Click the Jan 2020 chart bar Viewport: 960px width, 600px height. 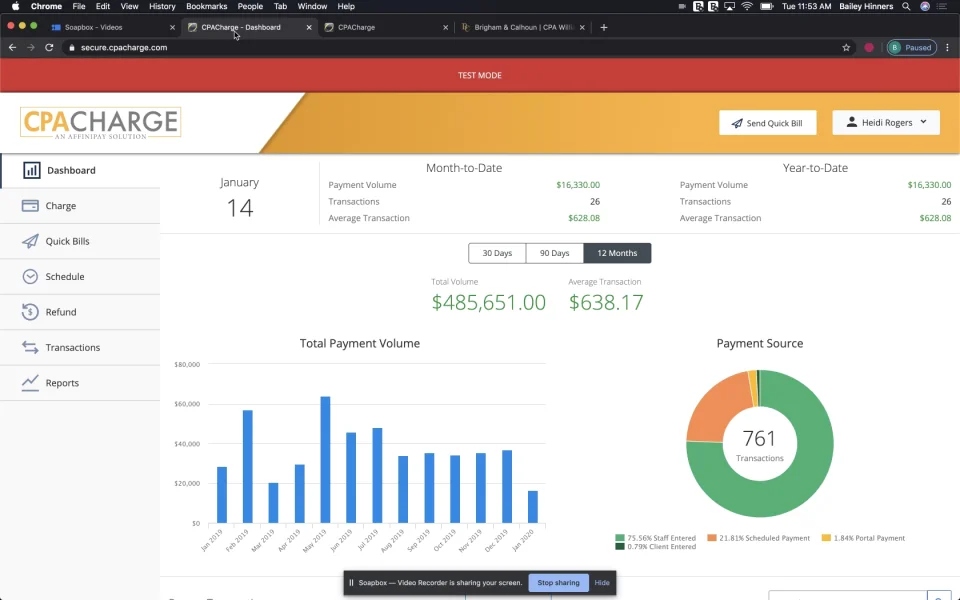533,507
